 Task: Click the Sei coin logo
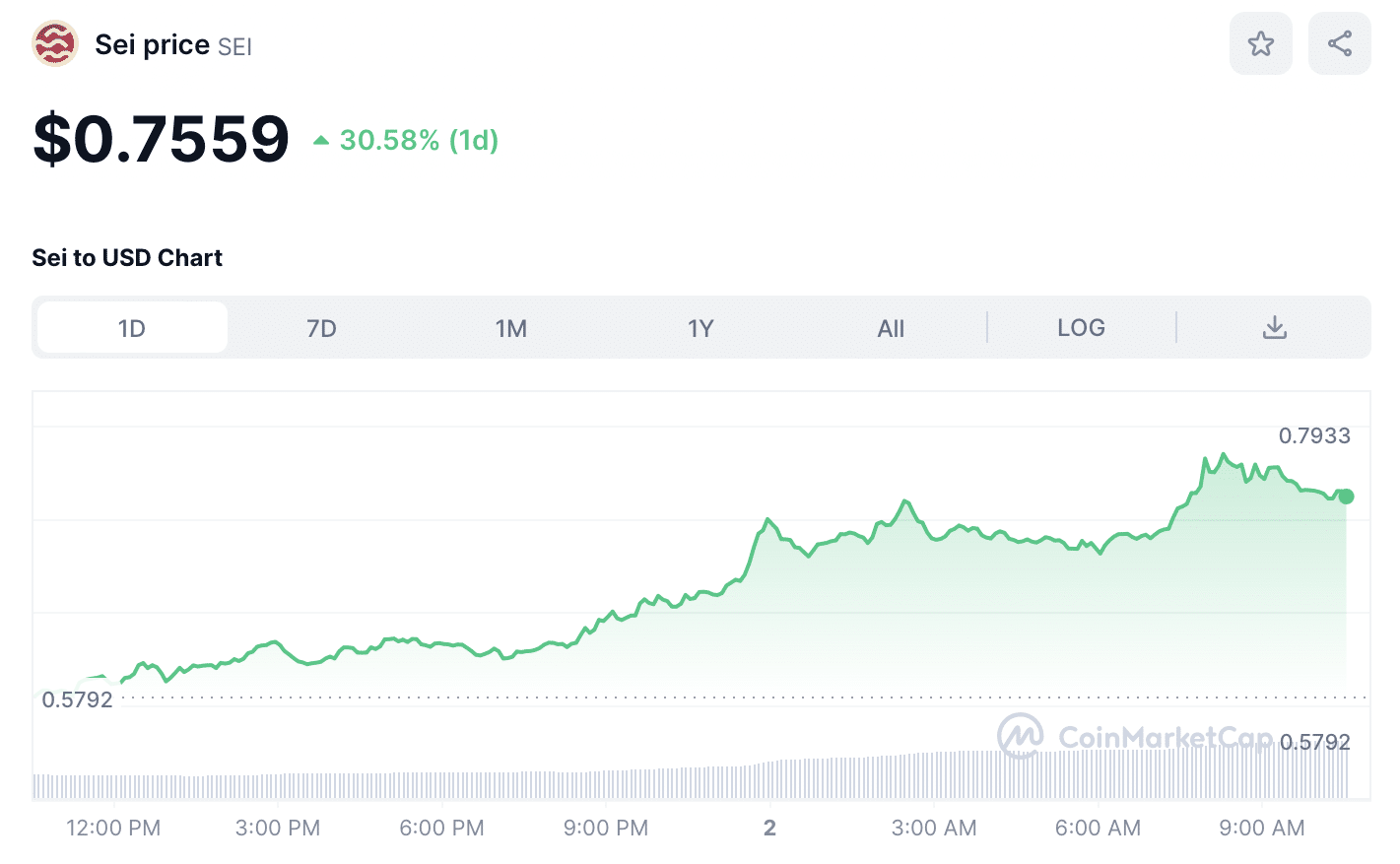(55, 44)
